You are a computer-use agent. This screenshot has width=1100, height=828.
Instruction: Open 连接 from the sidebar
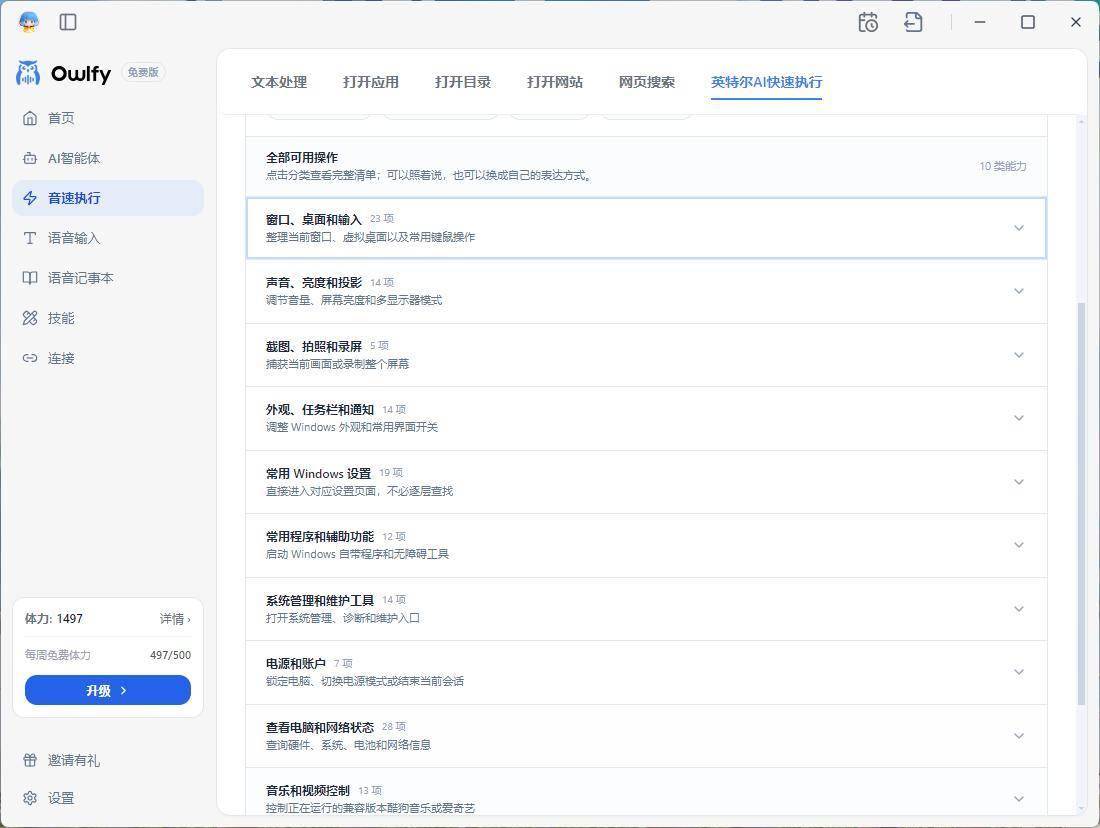click(108, 358)
